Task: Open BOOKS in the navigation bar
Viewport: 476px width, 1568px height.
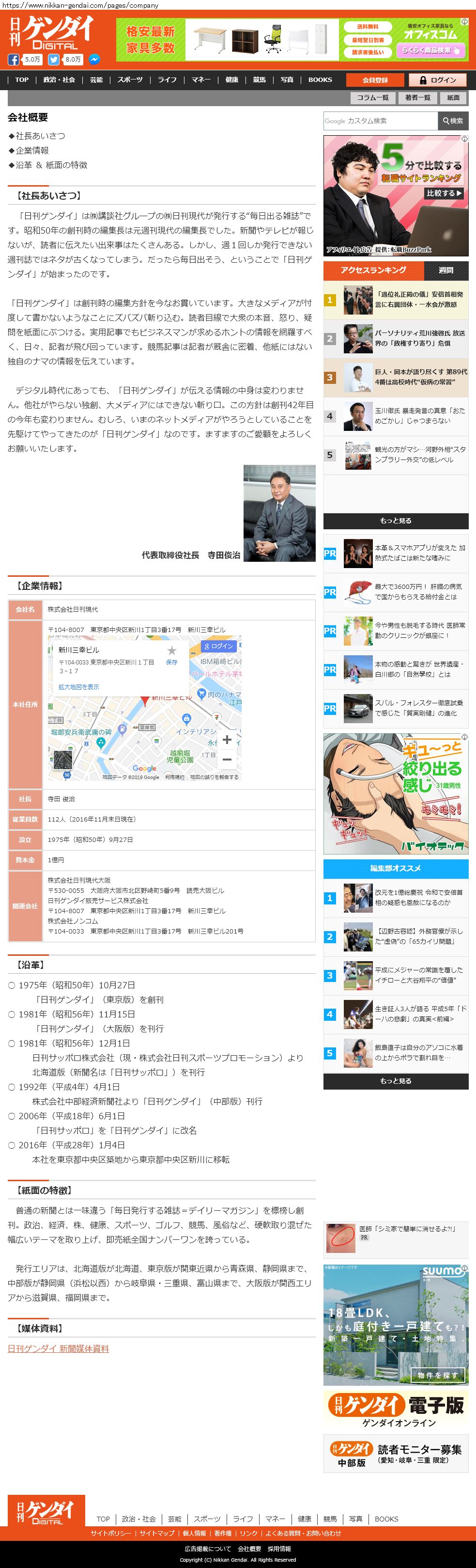Action: click(x=321, y=80)
